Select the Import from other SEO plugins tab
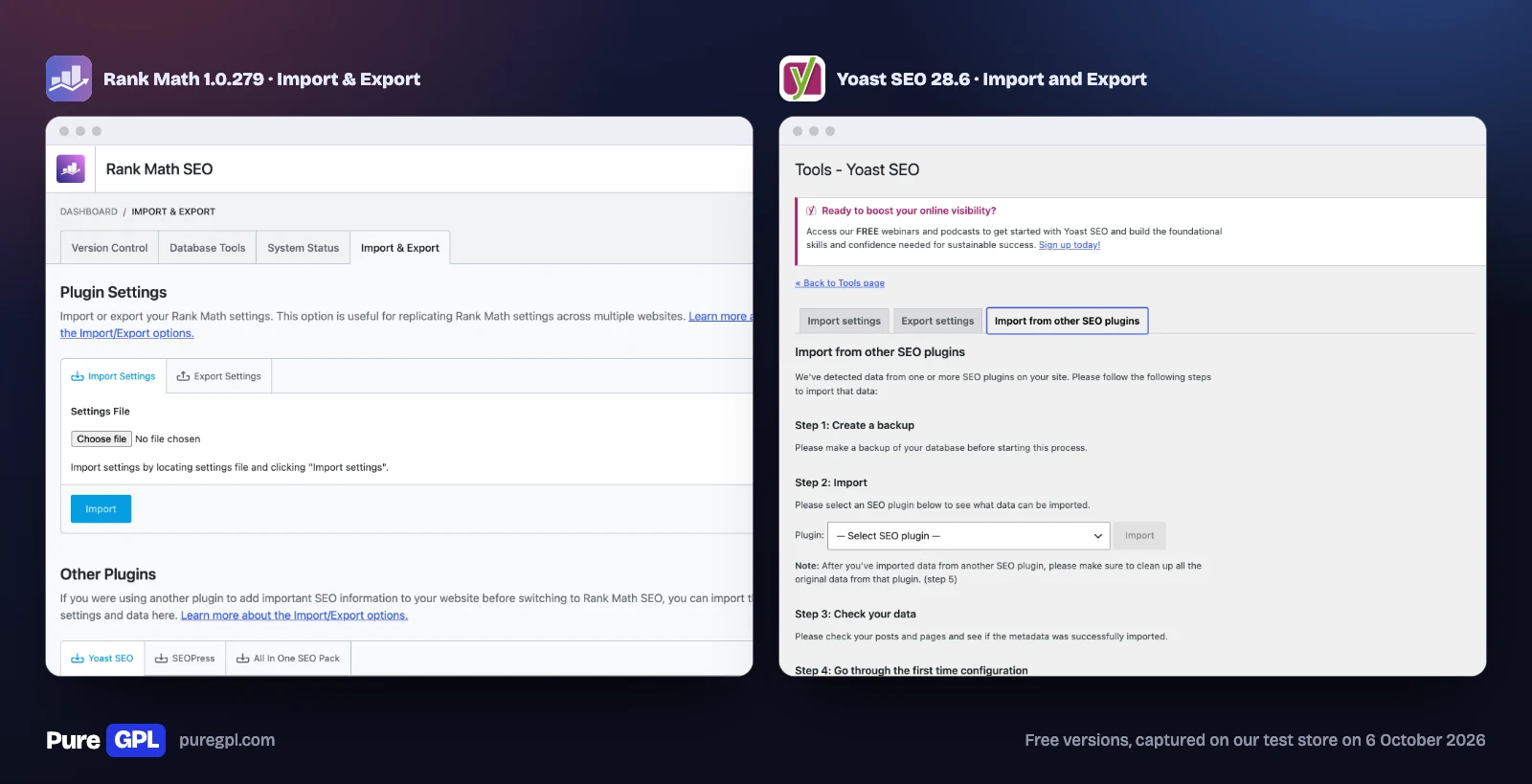 point(1067,321)
